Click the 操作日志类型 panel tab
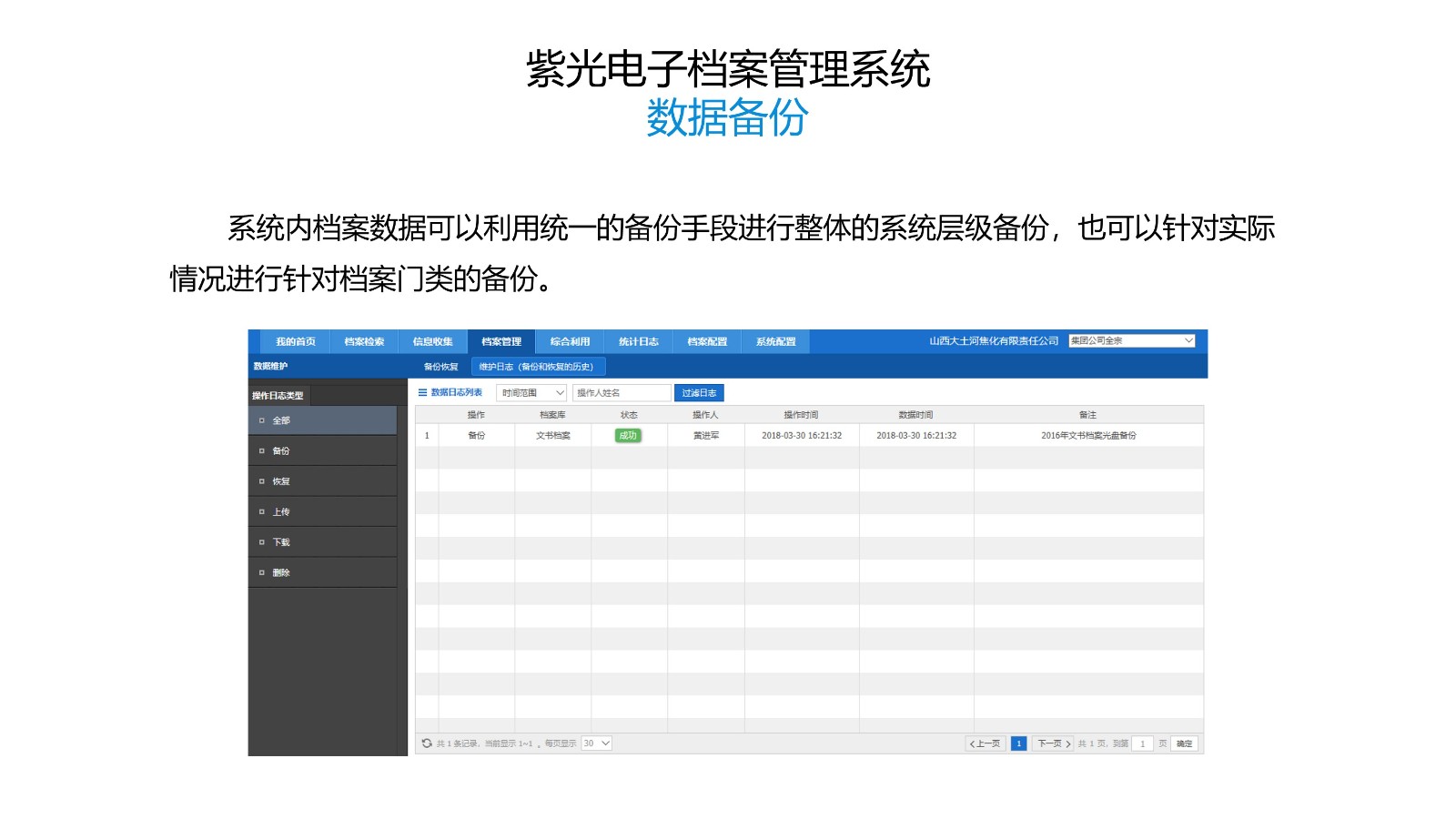This screenshot has width=1456, height=819. pyautogui.click(x=278, y=396)
